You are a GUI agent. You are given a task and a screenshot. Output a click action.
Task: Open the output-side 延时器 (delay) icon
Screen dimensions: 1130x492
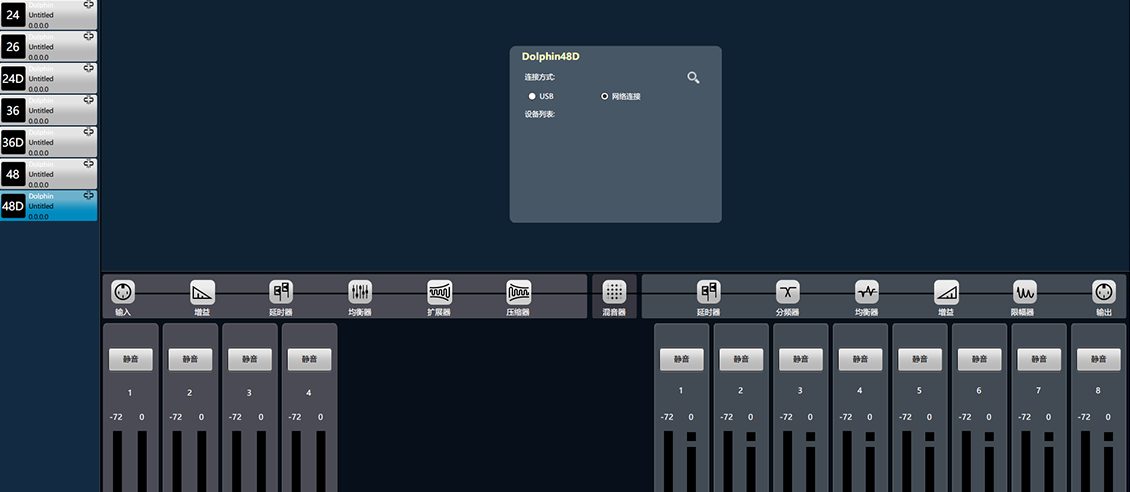(709, 292)
